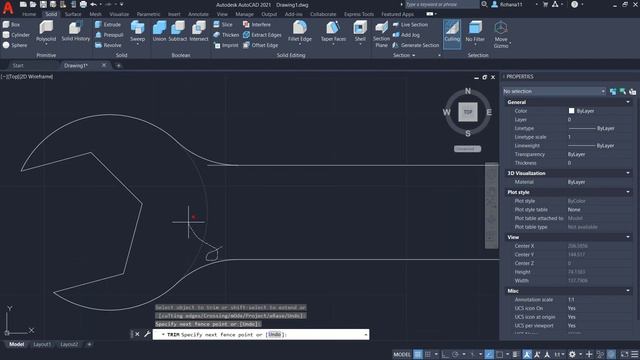This screenshot has height=360, width=640.
Task: Toggle Live Section
Action: 410,24
